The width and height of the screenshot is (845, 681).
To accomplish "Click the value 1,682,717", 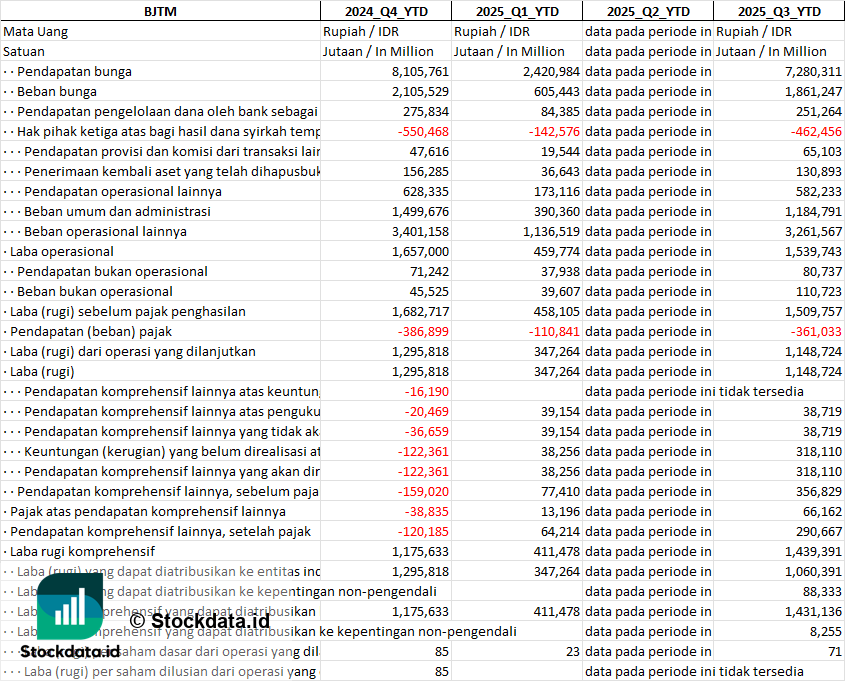I will (x=420, y=311).
